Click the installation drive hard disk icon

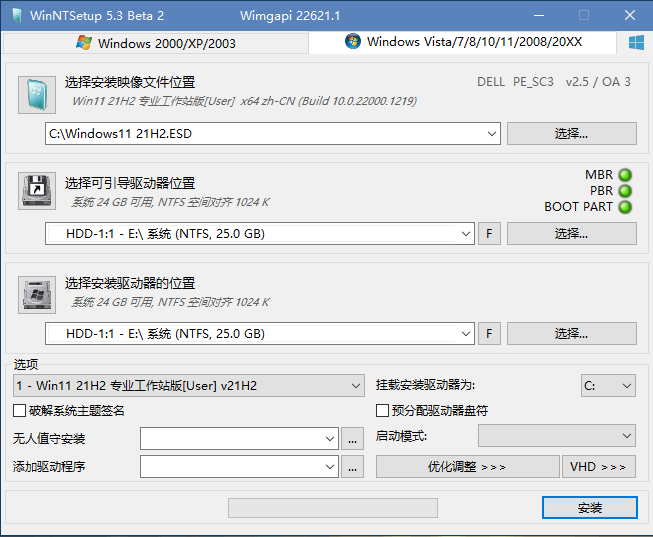37,295
